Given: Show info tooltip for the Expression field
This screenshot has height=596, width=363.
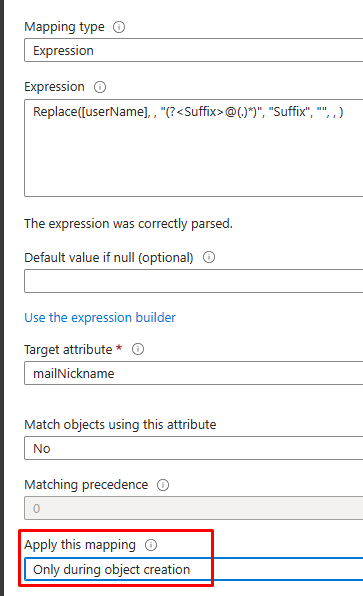Looking at the screenshot, I should pyautogui.click(x=100, y=87).
